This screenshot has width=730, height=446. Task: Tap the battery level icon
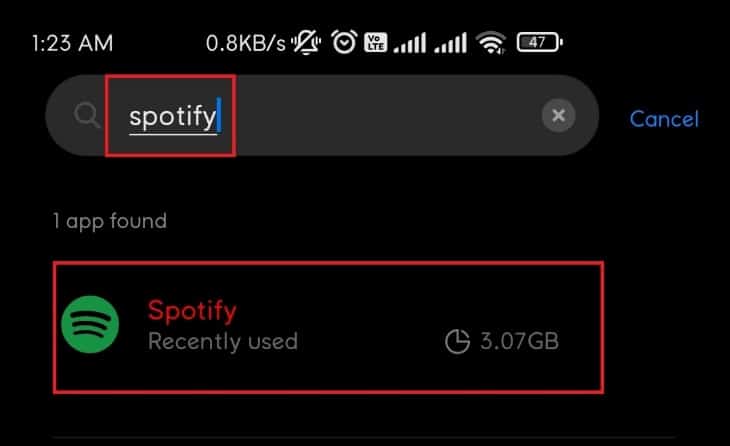(540, 43)
